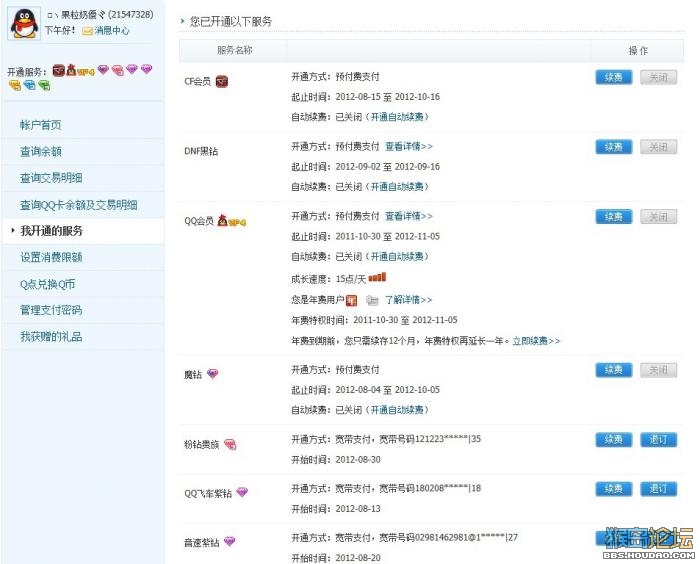Click 续费 button for QQ飞车紫钻

(613, 489)
